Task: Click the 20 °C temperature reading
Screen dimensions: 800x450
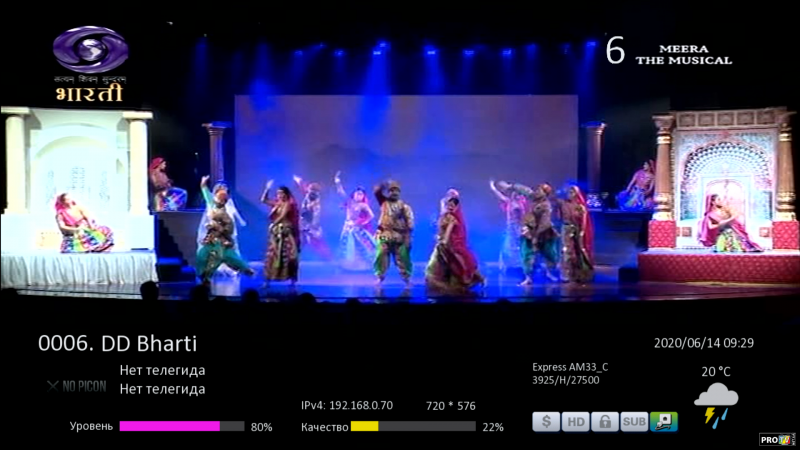Action: pyautogui.click(x=715, y=371)
